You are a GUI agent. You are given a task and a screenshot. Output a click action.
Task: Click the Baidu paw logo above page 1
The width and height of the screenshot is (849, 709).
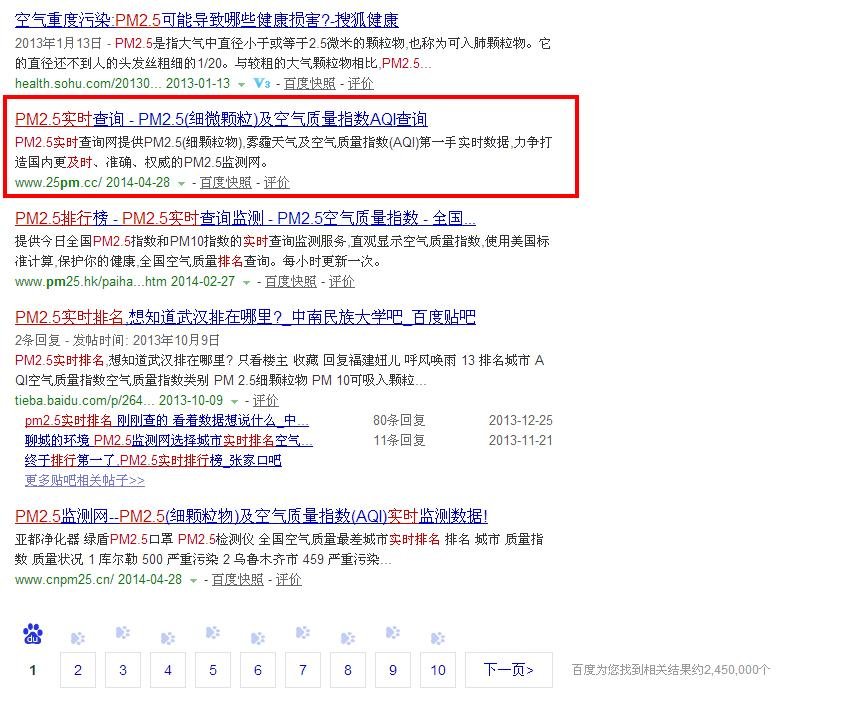tap(32, 634)
